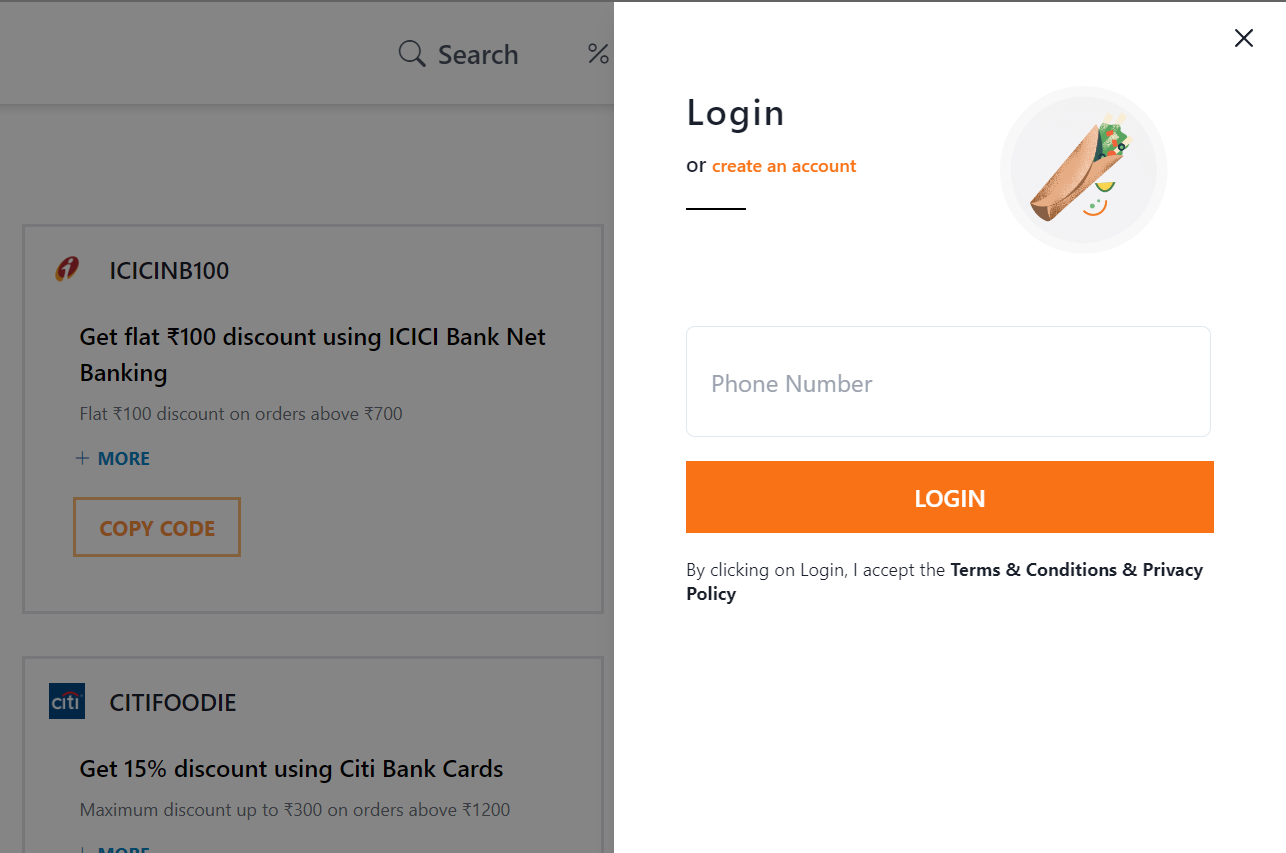Image resolution: width=1286 pixels, height=853 pixels.
Task: Submit with the orange LOGIN button
Action: point(949,497)
